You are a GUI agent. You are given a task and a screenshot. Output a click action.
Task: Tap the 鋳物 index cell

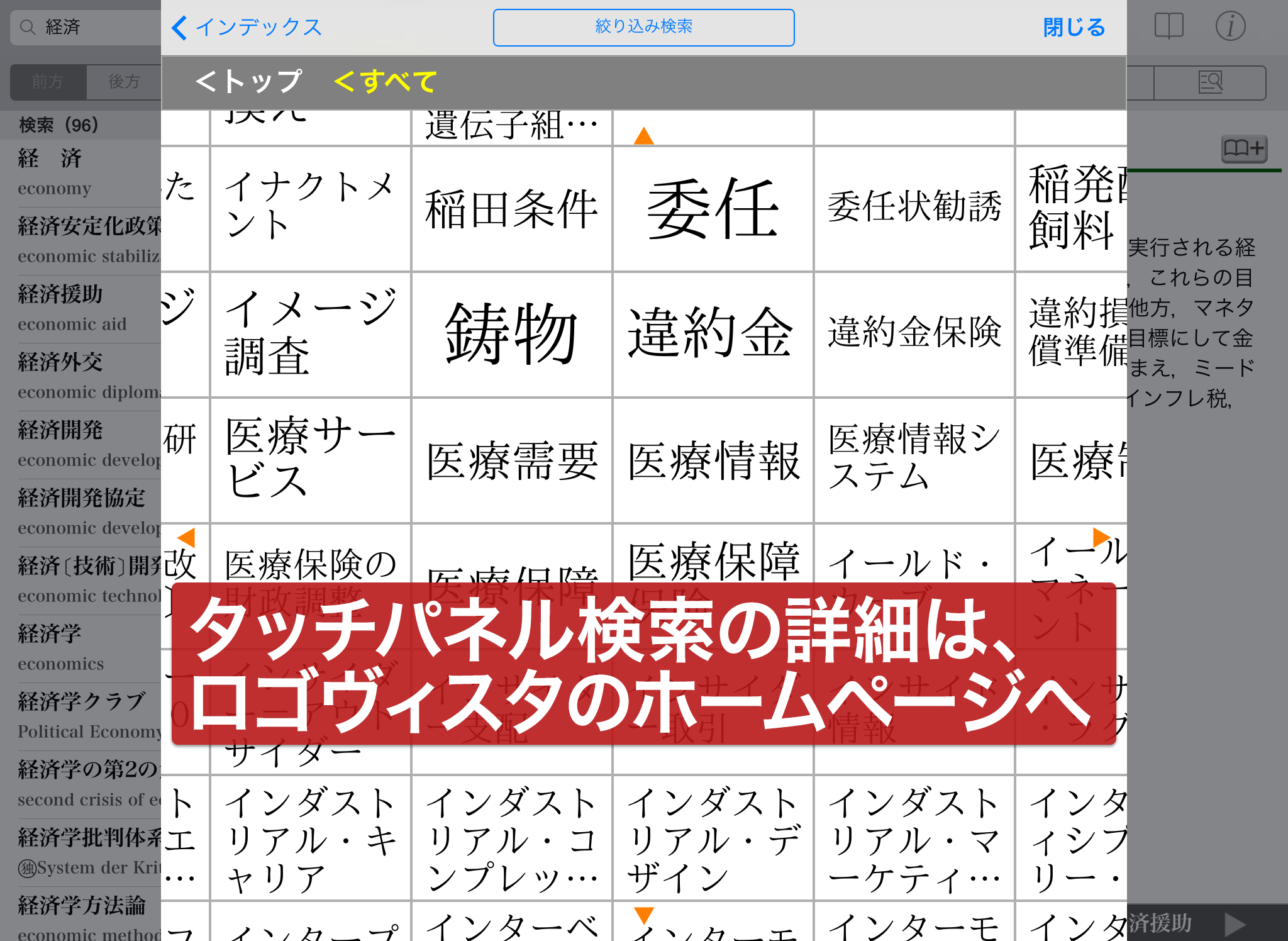click(511, 334)
